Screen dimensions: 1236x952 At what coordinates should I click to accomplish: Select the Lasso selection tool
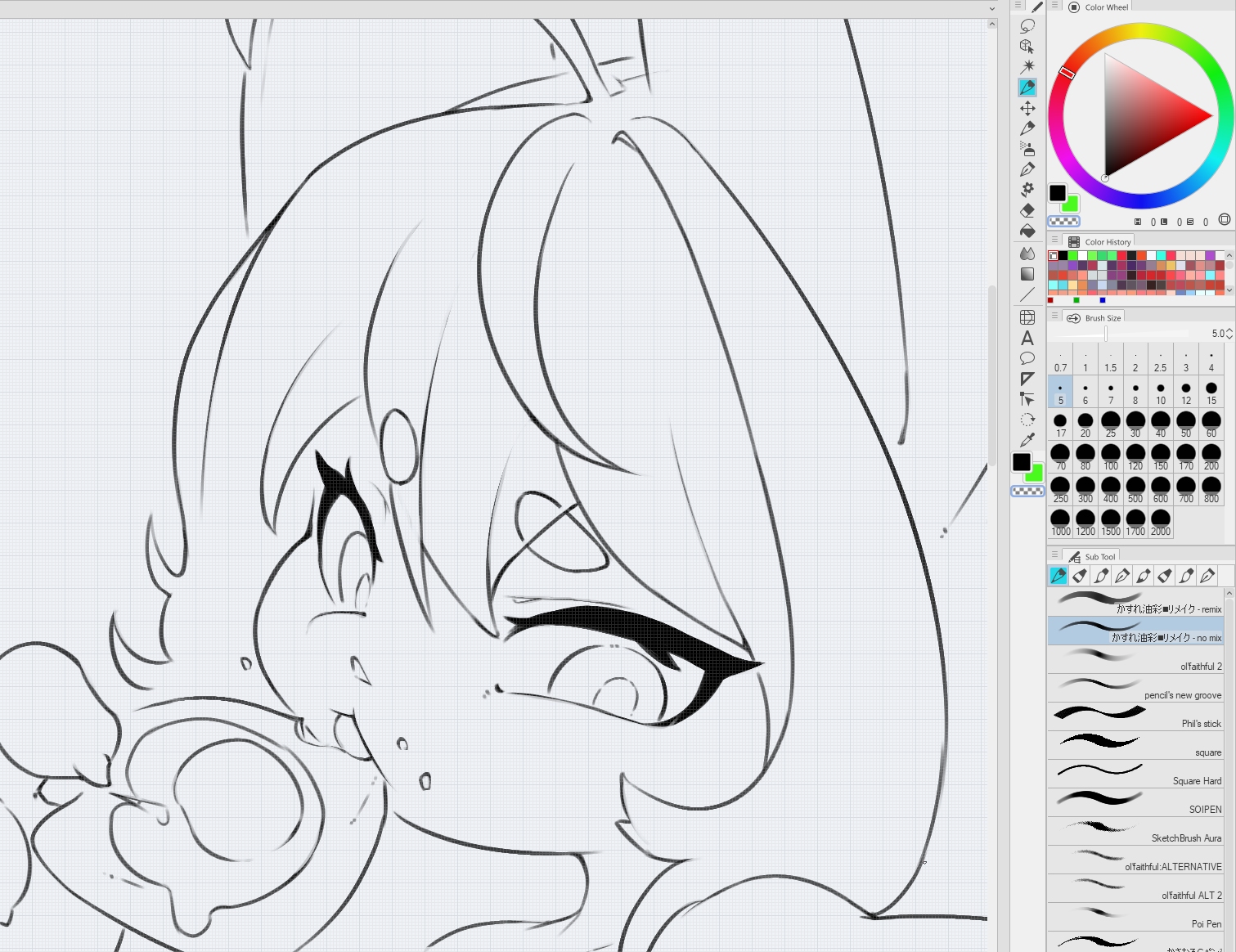pyautogui.click(x=1027, y=26)
